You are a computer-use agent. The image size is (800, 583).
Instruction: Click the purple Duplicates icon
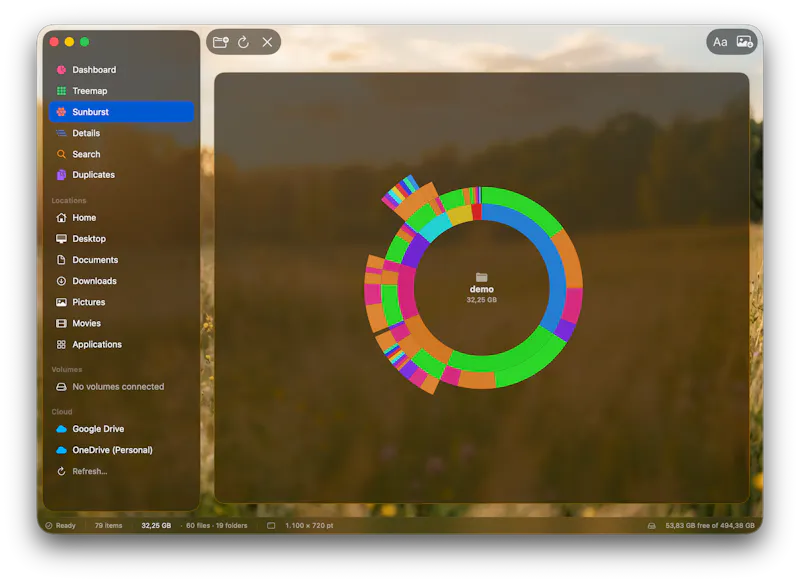coord(61,174)
